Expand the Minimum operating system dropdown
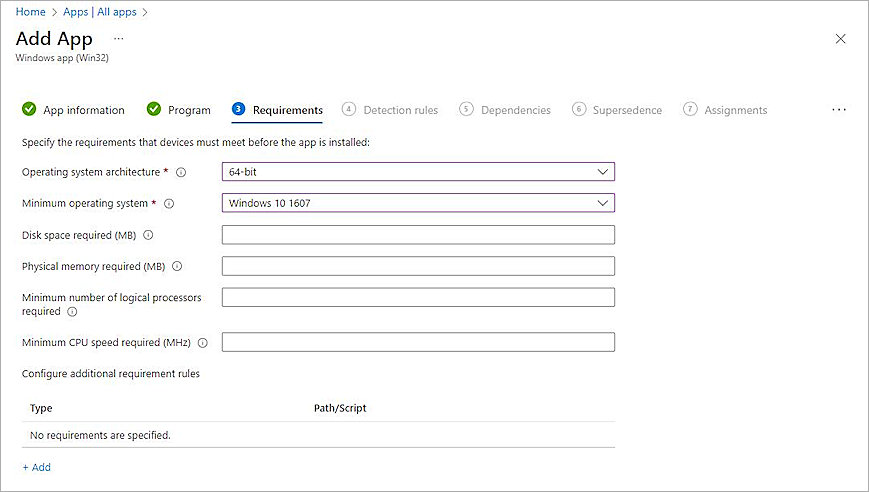Viewport: 869px width, 492px height. pyautogui.click(x=417, y=203)
